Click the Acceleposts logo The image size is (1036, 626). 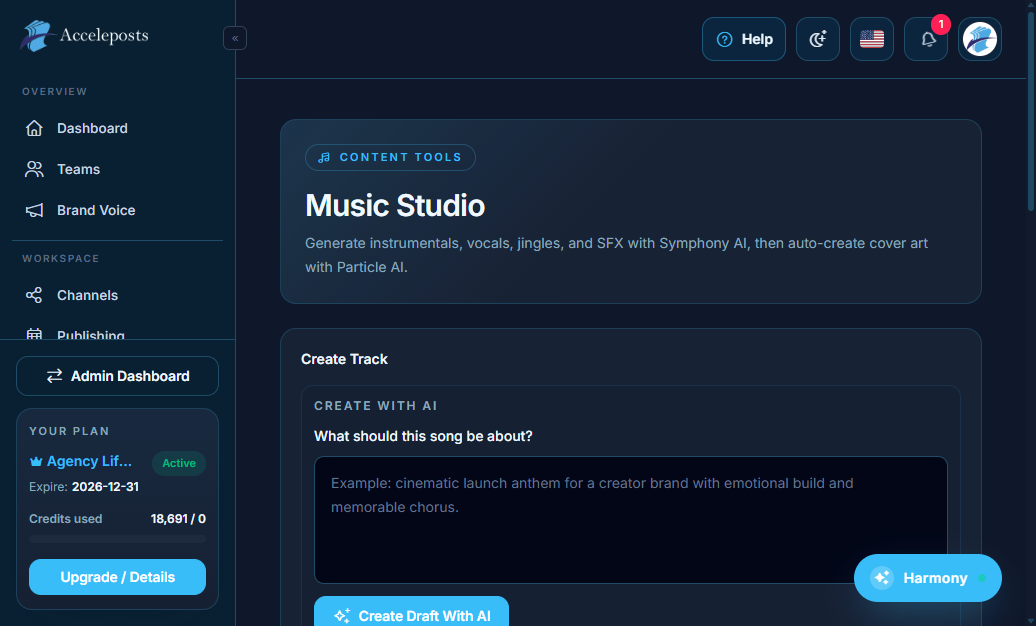(x=84, y=36)
